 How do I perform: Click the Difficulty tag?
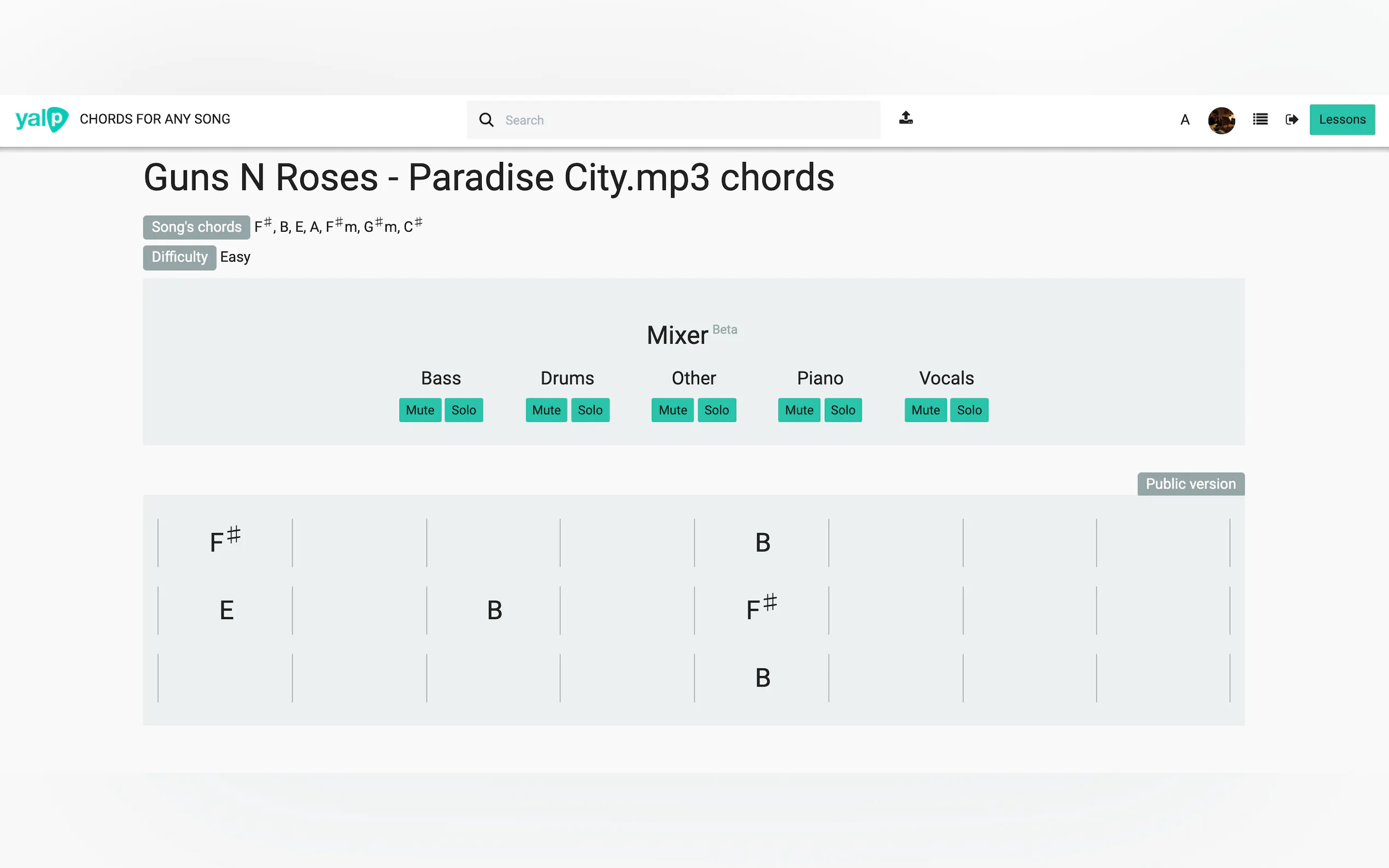pos(179,257)
